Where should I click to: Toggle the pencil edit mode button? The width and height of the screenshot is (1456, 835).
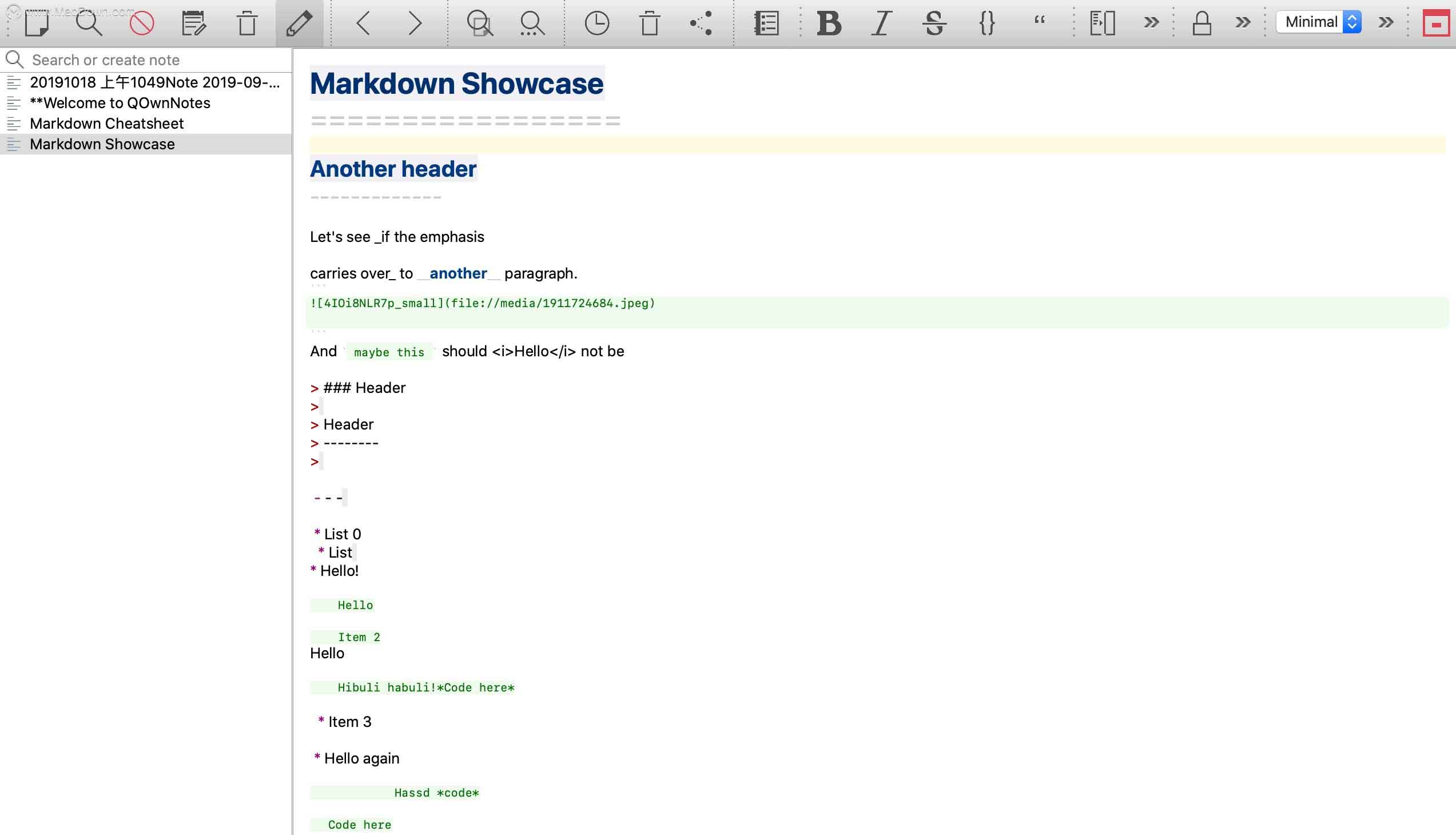(299, 23)
